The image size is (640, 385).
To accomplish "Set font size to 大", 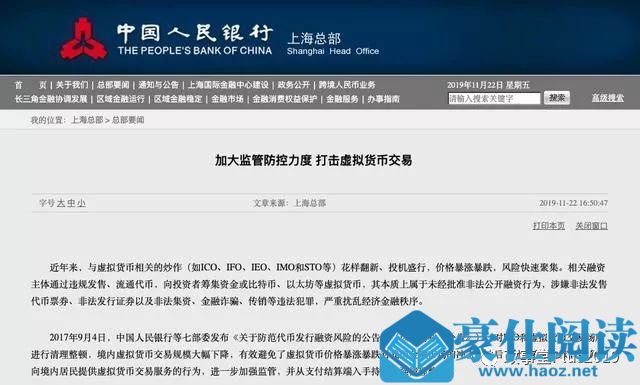I will point(61,203).
